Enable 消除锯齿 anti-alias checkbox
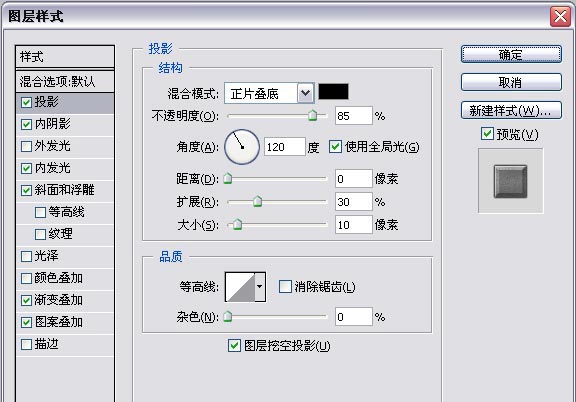This screenshot has width=576, height=402. point(285,287)
